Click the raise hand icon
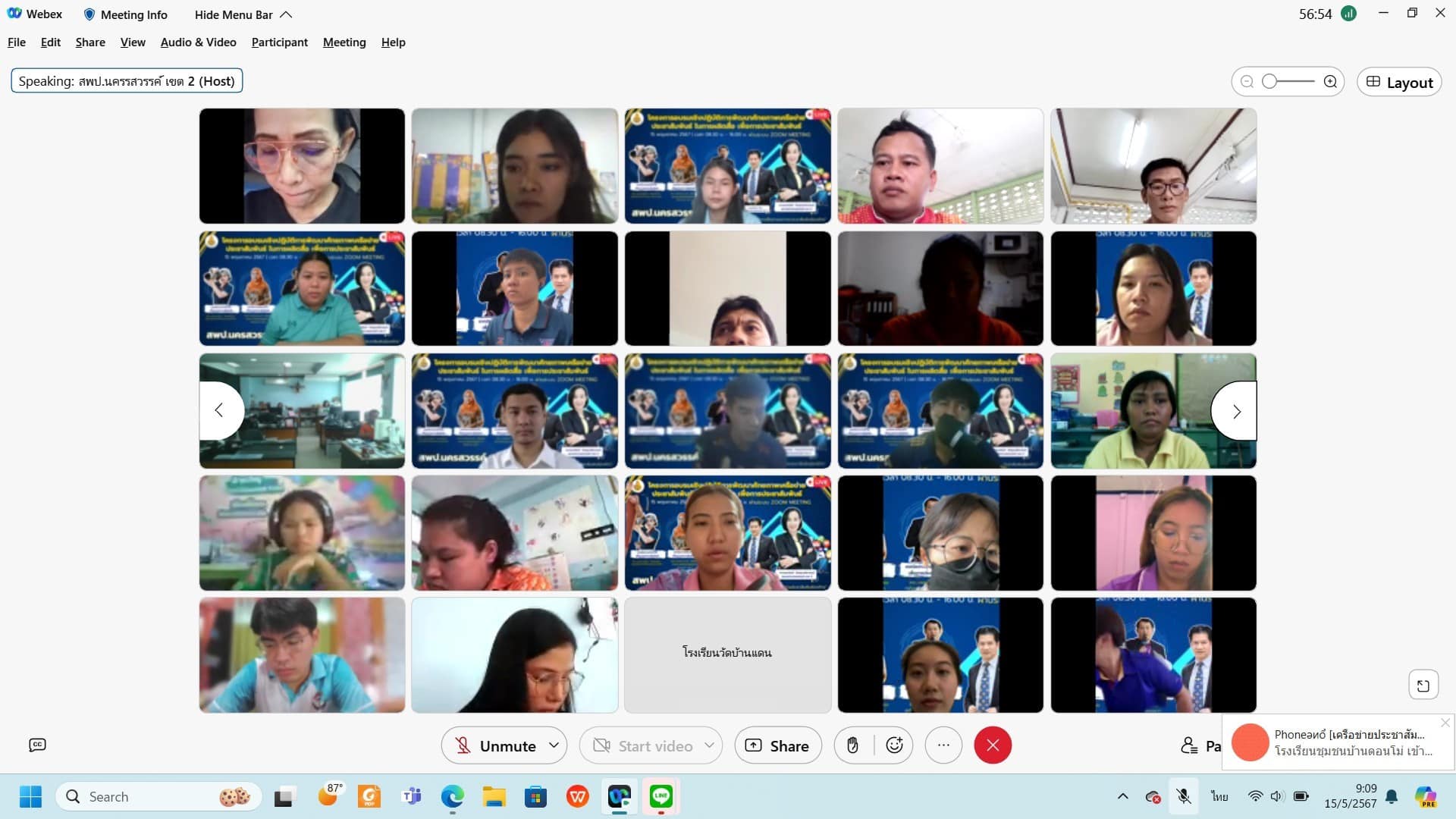1456x819 pixels. (852, 745)
